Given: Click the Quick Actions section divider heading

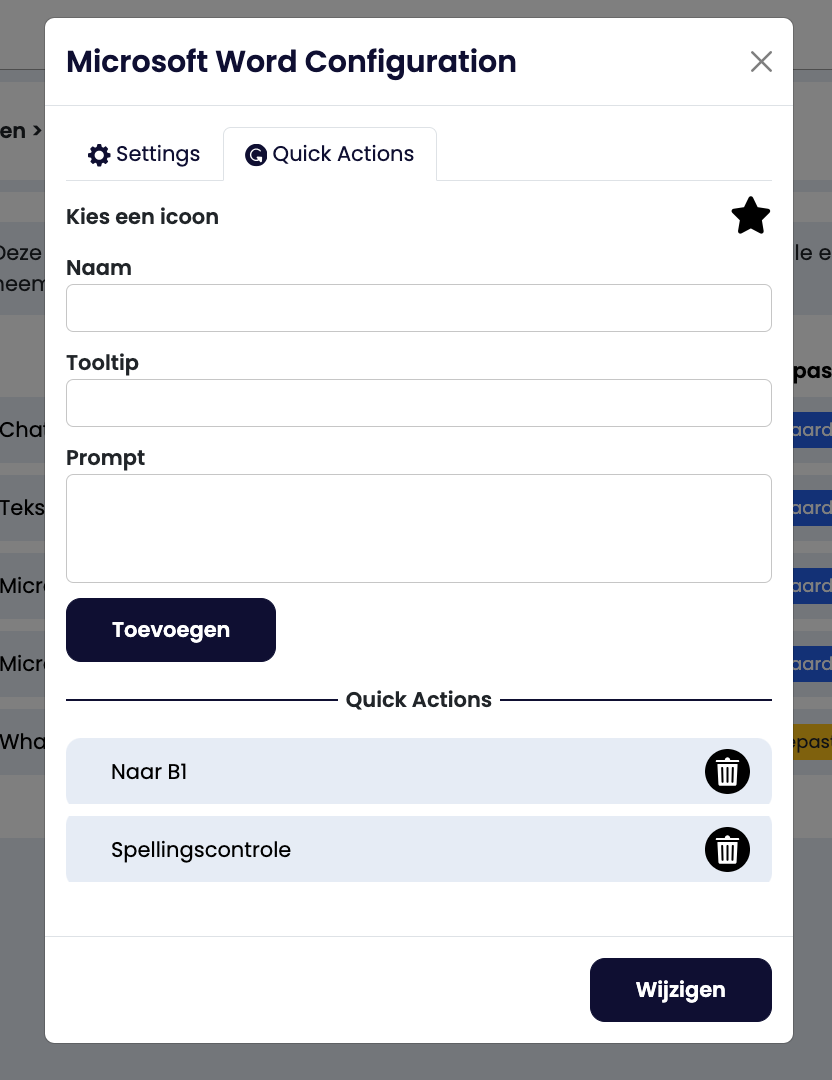Looking at the screenshot, I should pyautogui.click(x=419, y=700).
